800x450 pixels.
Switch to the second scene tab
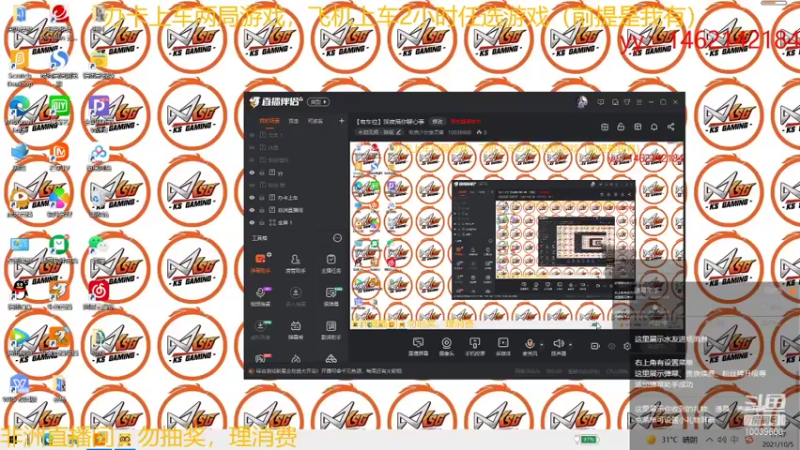click(x=294, y=121)
